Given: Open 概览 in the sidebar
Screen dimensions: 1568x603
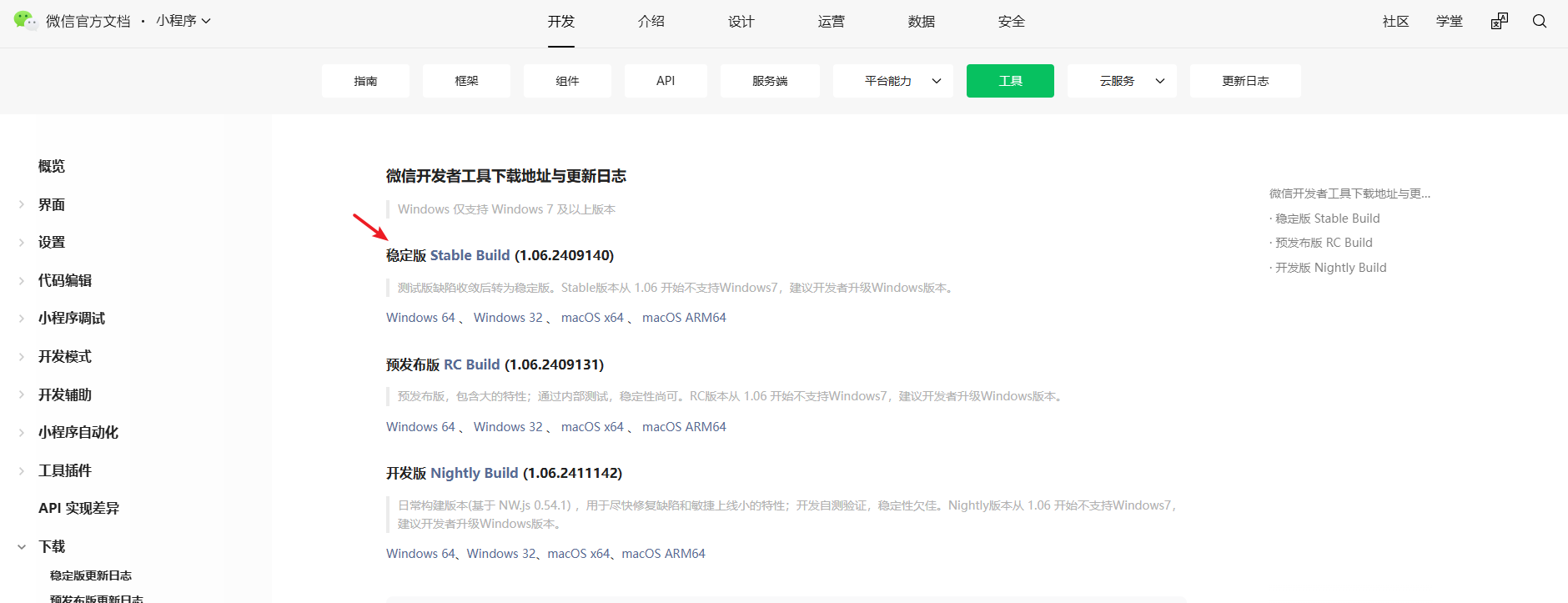Looking at the screenshot, I should tap(52, 166).
